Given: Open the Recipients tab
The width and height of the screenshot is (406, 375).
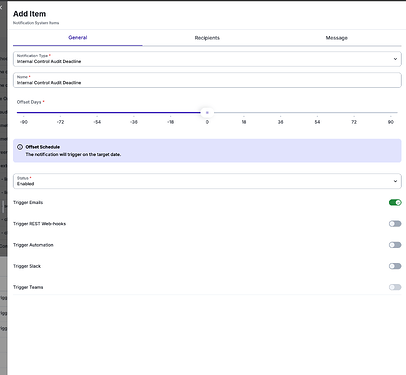Looking at the screenshot, I should 207,38.
